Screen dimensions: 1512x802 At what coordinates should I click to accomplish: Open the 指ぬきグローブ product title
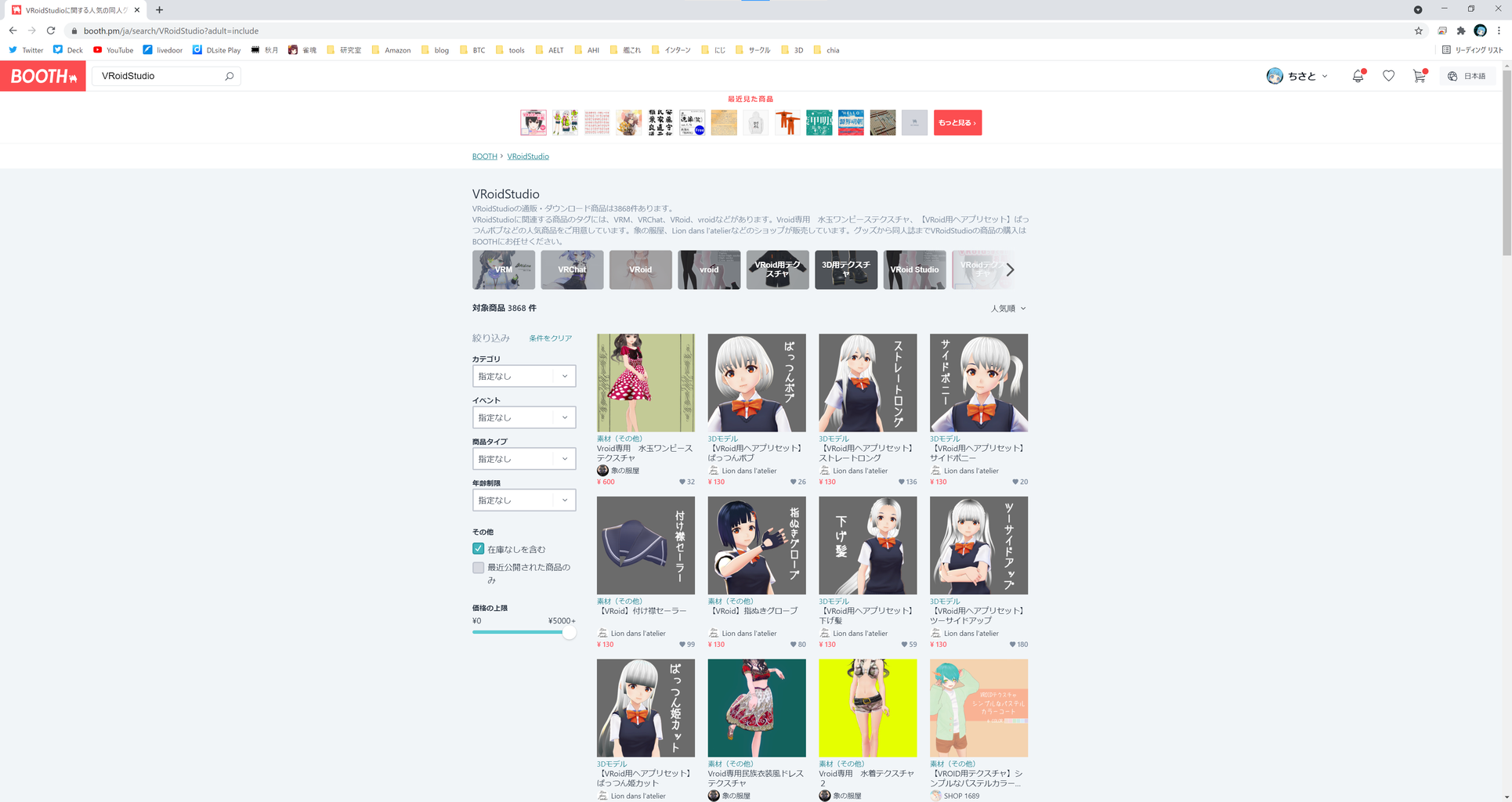coord(753,611)
